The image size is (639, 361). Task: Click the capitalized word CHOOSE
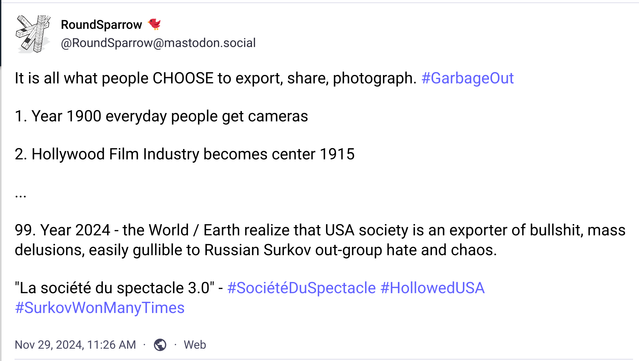pos(183,78)
